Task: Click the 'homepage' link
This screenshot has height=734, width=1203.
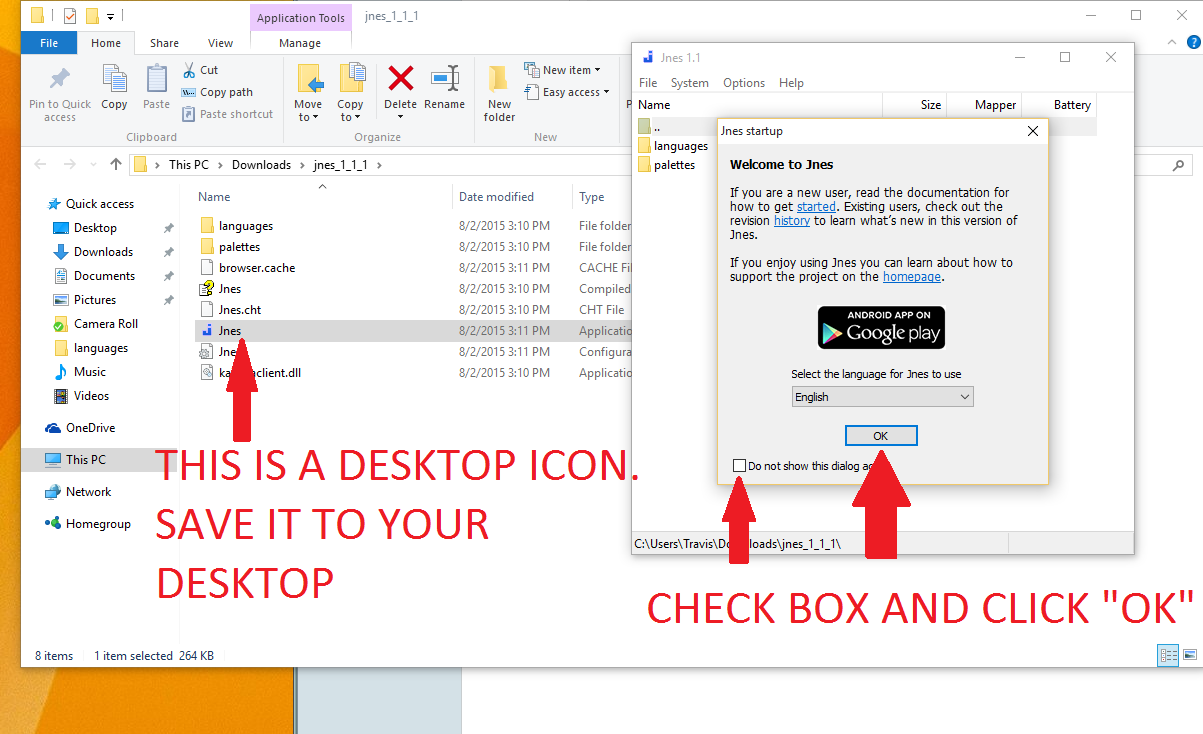Action: click(x=912, y=277)
